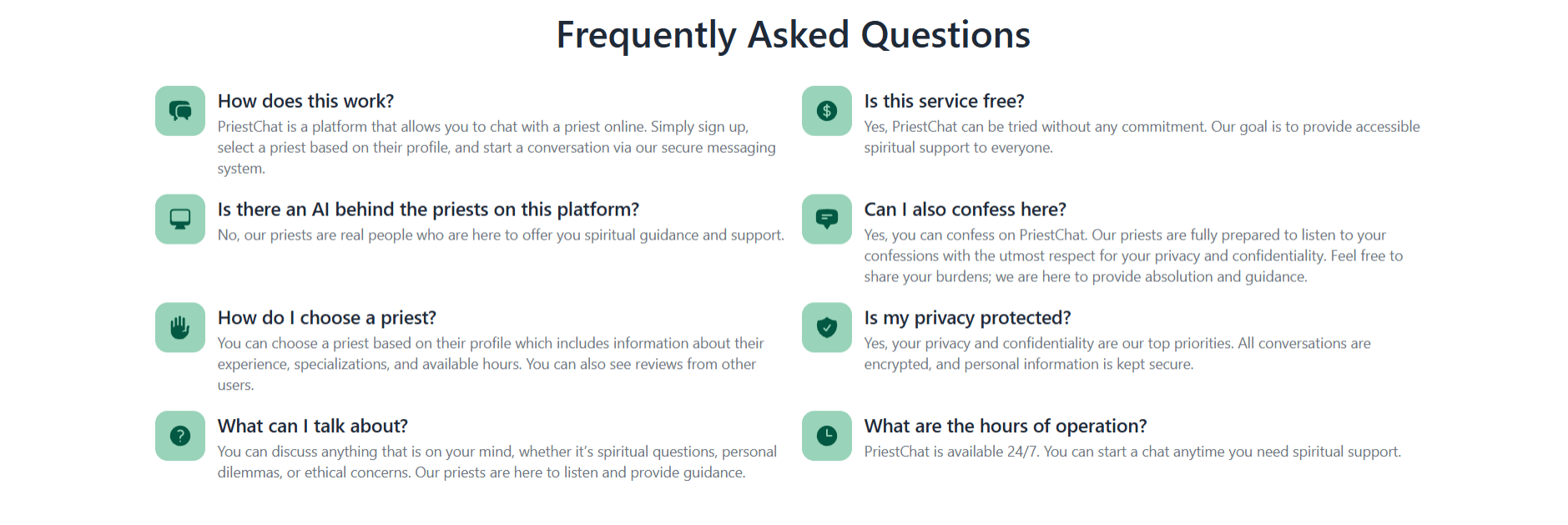Click the clock icon beside hours of operation

click(827, 436)
